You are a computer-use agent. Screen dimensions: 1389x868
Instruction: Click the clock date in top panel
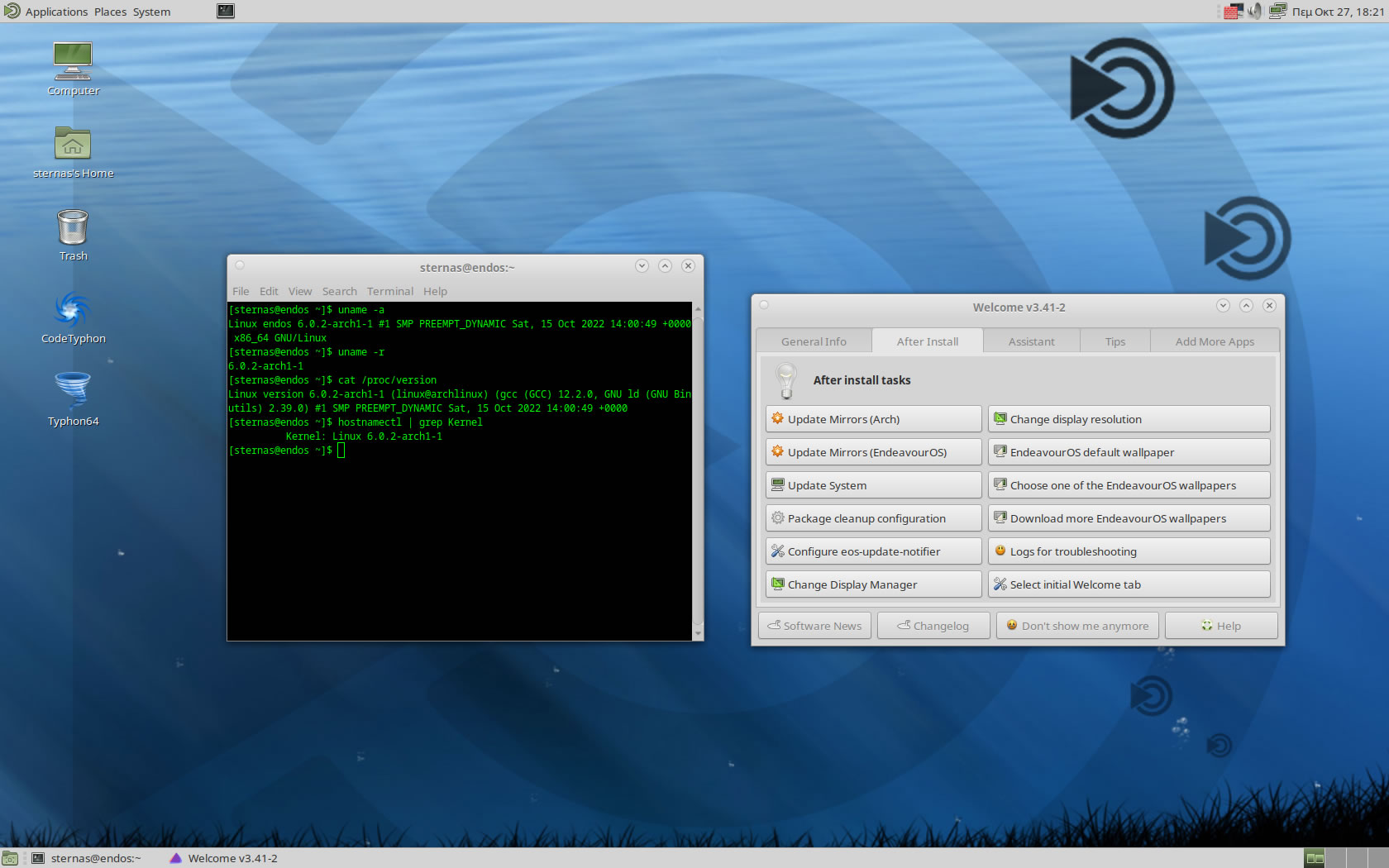pos(1338,12)
